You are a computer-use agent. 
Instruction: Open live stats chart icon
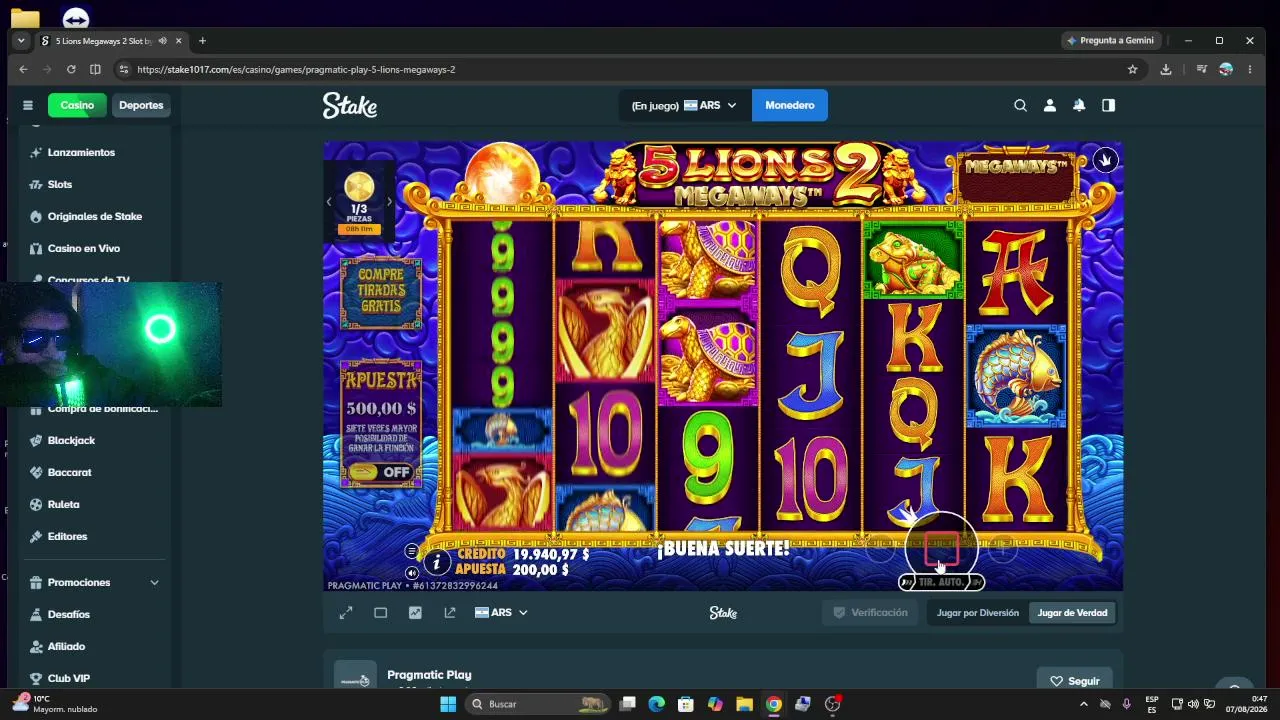coord(415,613)
